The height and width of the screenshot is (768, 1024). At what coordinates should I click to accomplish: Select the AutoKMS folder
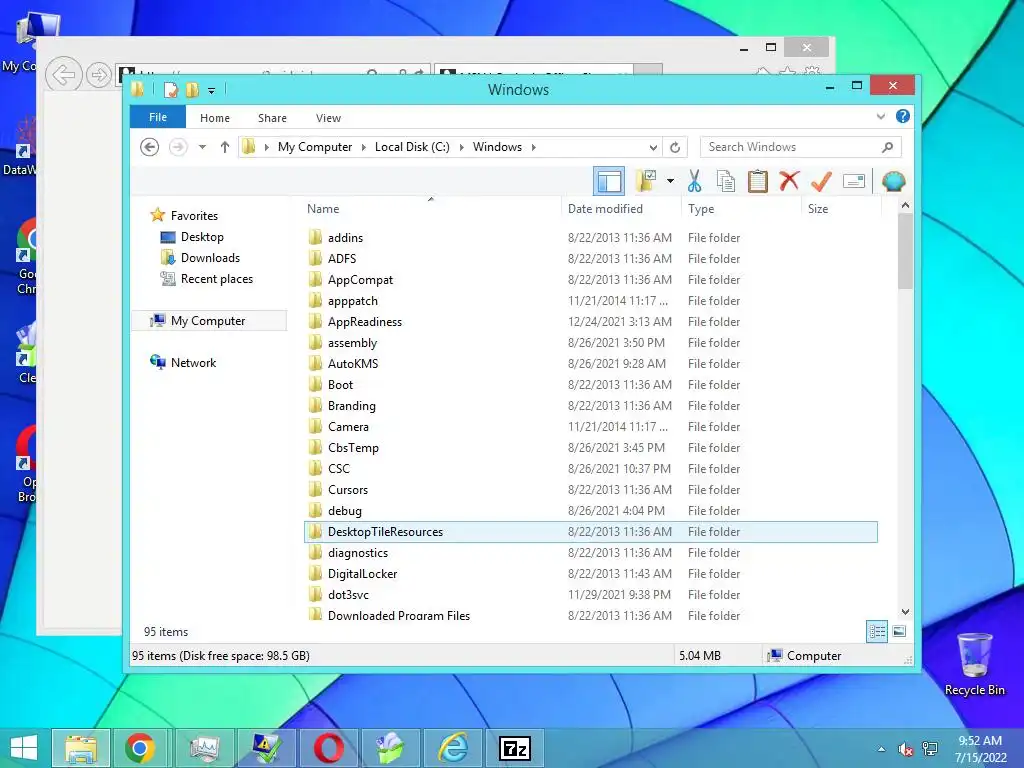(x=590, y=364)
